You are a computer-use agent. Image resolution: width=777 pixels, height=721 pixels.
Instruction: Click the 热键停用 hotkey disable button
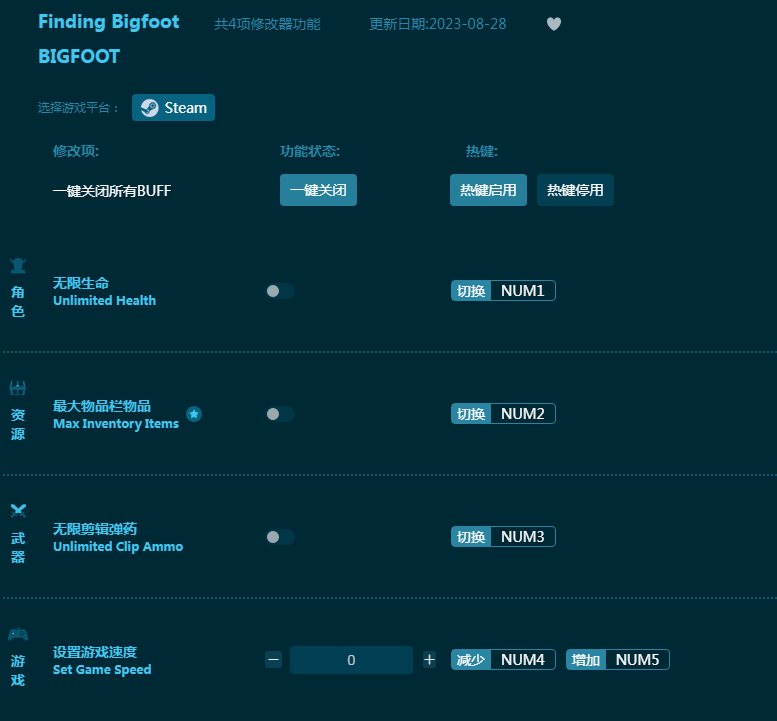tap(575, 190)
